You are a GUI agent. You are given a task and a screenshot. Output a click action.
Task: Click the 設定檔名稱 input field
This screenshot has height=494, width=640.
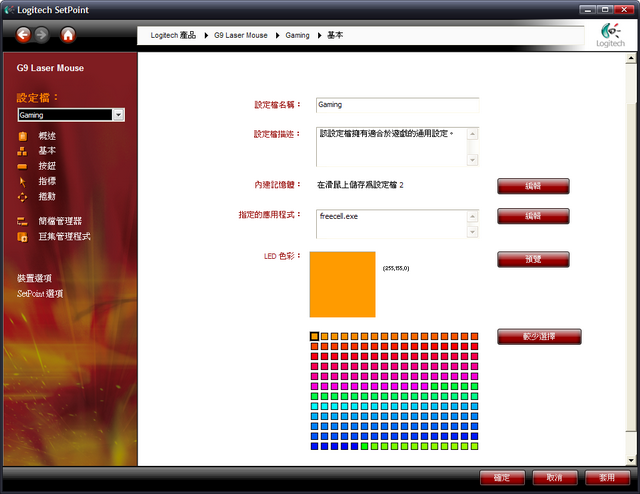pyautogui.click(x=397, y=105)
